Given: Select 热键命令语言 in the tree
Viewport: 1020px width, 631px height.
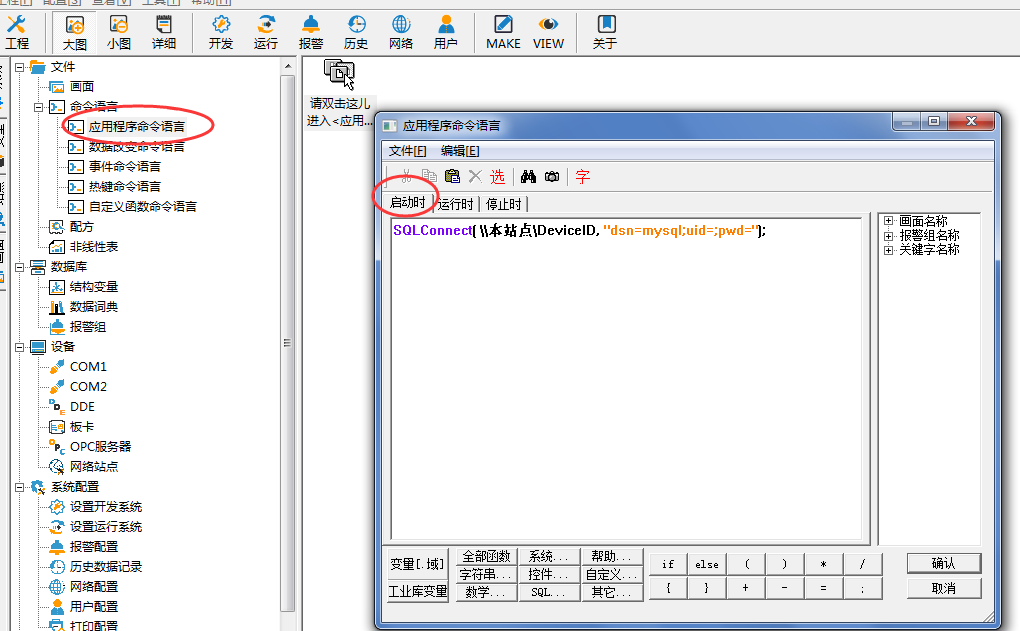Looking at the screenshot, I should (x=125, y=187).
